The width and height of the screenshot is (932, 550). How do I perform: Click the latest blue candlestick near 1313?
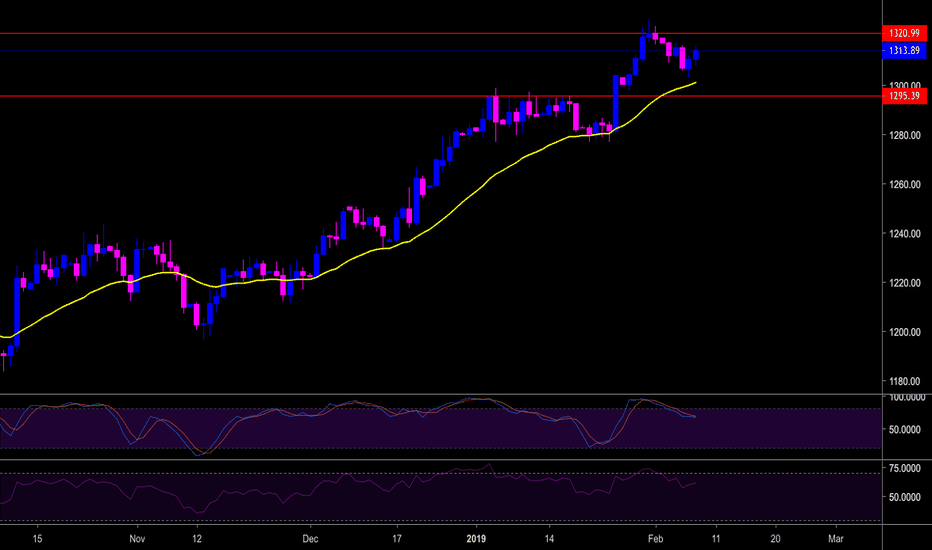[695, 55]
